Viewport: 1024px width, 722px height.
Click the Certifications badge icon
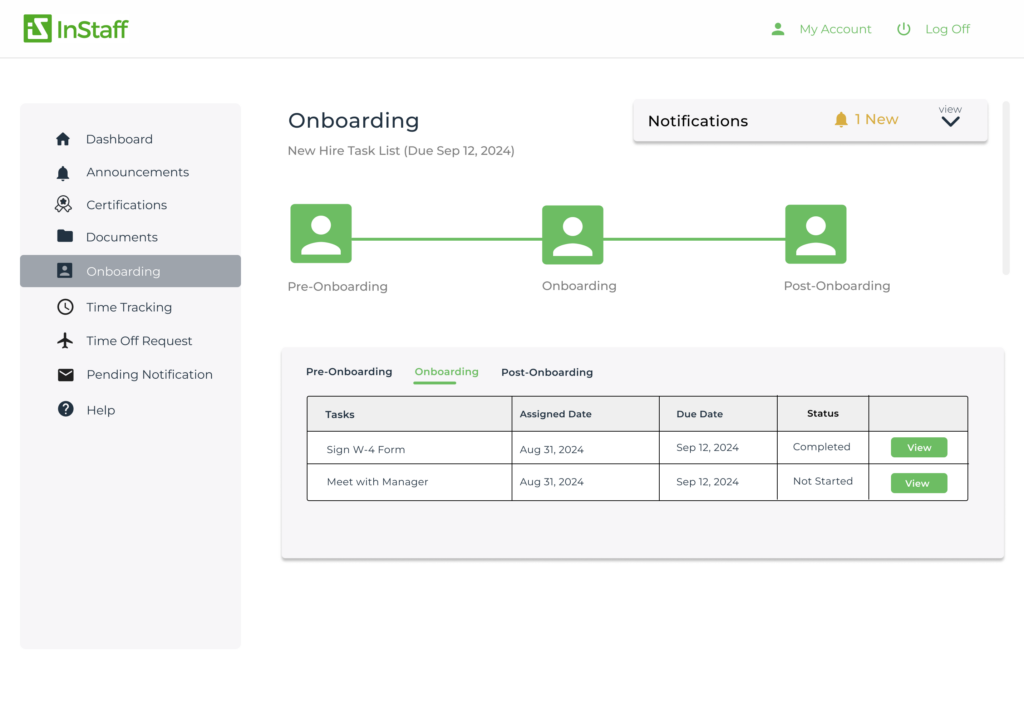tap(64, 205)
